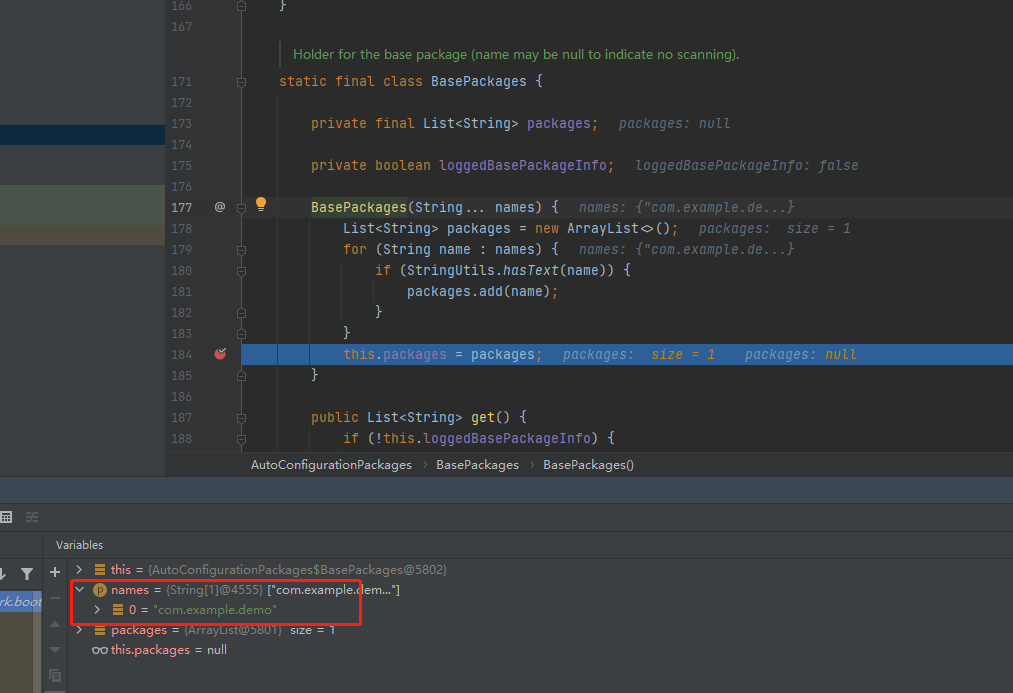Select the Variables tab header
The width and height of the screenshot is (1013, 693).
pos(79,545)
